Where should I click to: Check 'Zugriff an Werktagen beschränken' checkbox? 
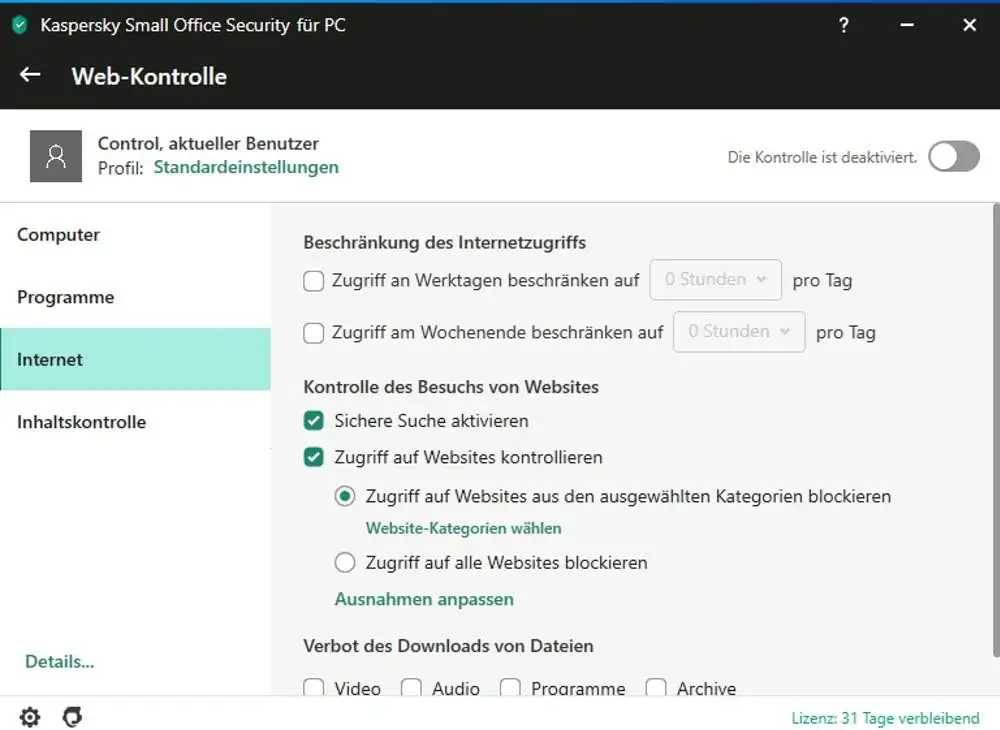pyautogui.click(x=314, y=281)
